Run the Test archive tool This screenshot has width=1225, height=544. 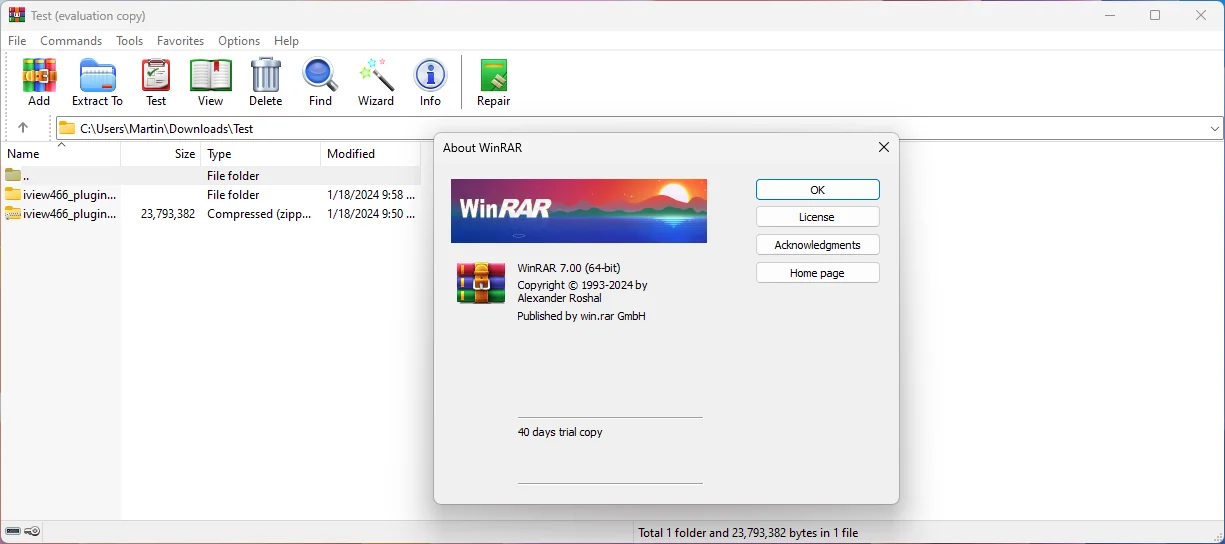click(156, 82)
